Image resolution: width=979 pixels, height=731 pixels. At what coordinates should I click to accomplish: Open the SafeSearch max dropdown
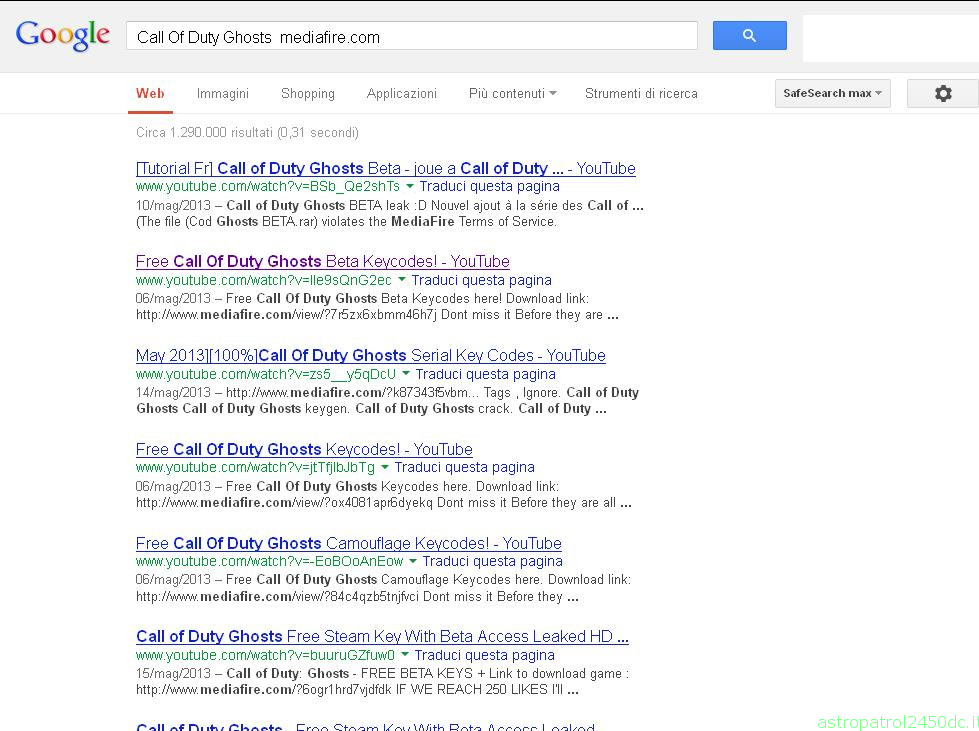tap(832, 93)
